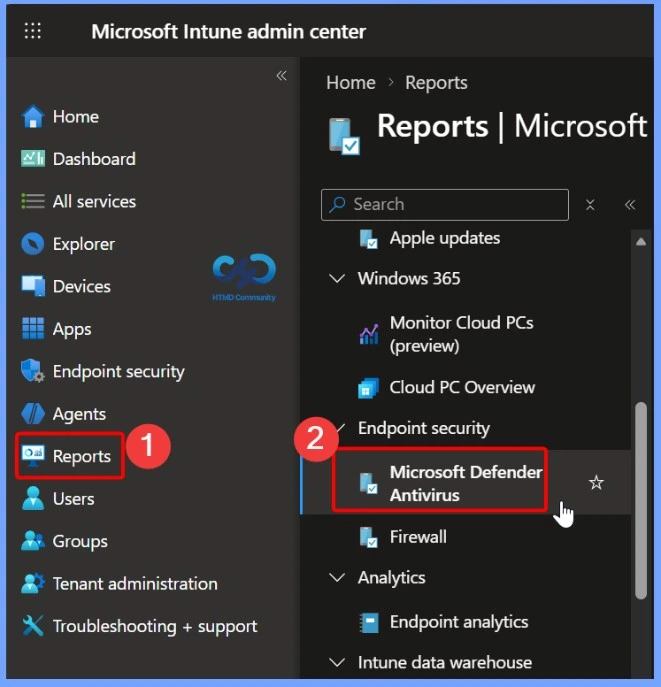Open Troubleshooting + support
661x687 pixels.
click(x=155, y=626)
